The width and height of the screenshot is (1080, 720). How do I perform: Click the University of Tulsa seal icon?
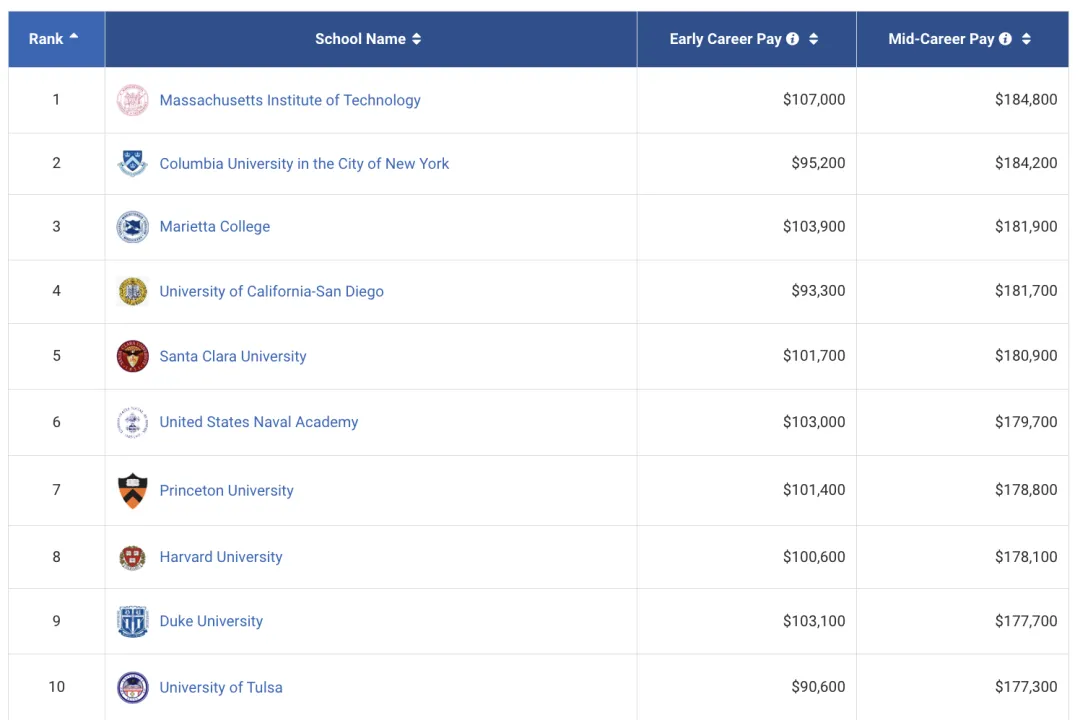click(x=132, y=688)
